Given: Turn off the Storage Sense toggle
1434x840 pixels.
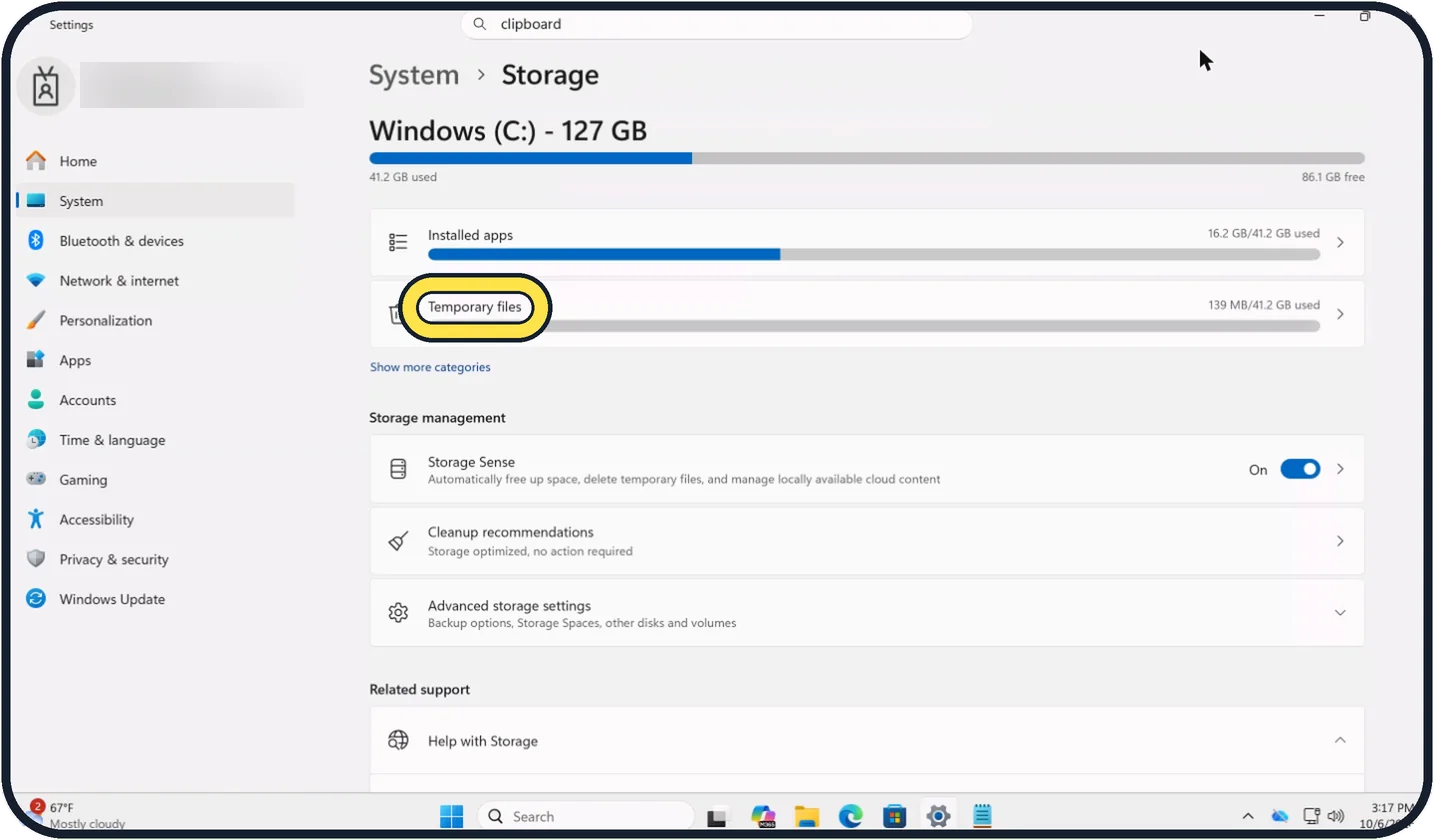Looking at the screenshot, I should pyautogui.click(x=1300, y=469).
